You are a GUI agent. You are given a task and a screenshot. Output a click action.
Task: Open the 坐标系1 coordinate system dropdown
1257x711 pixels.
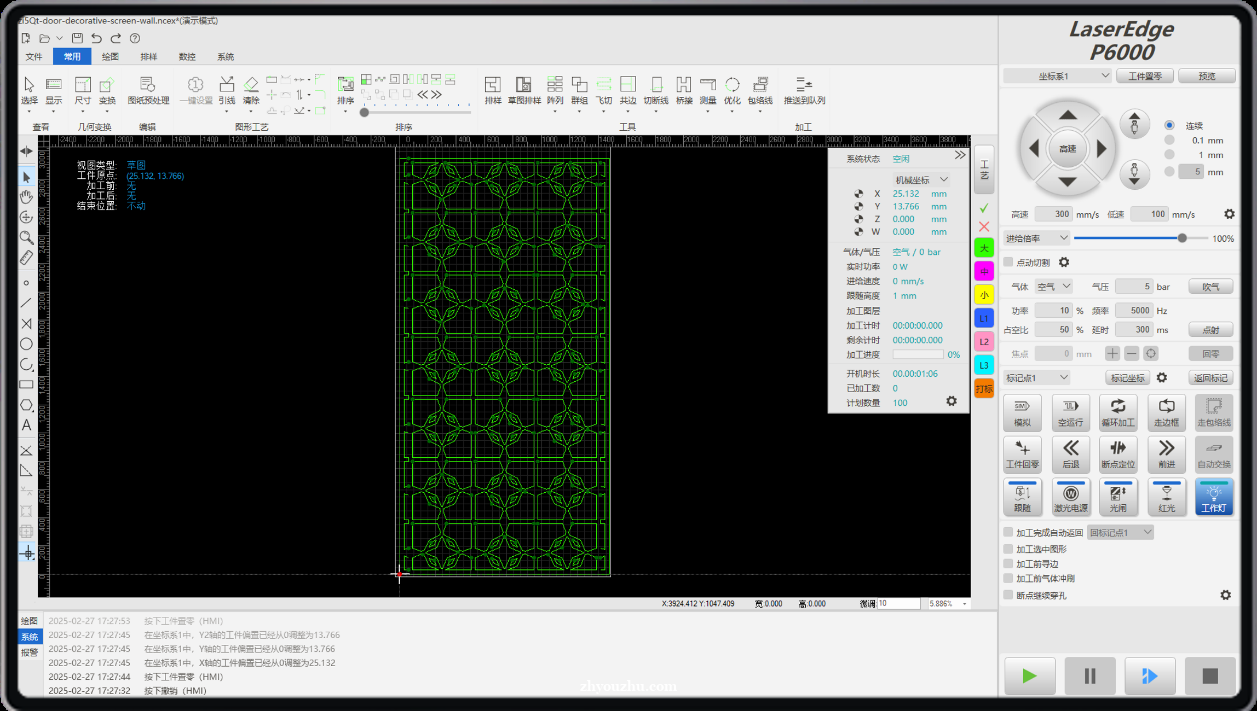[x=1058, y=76]
